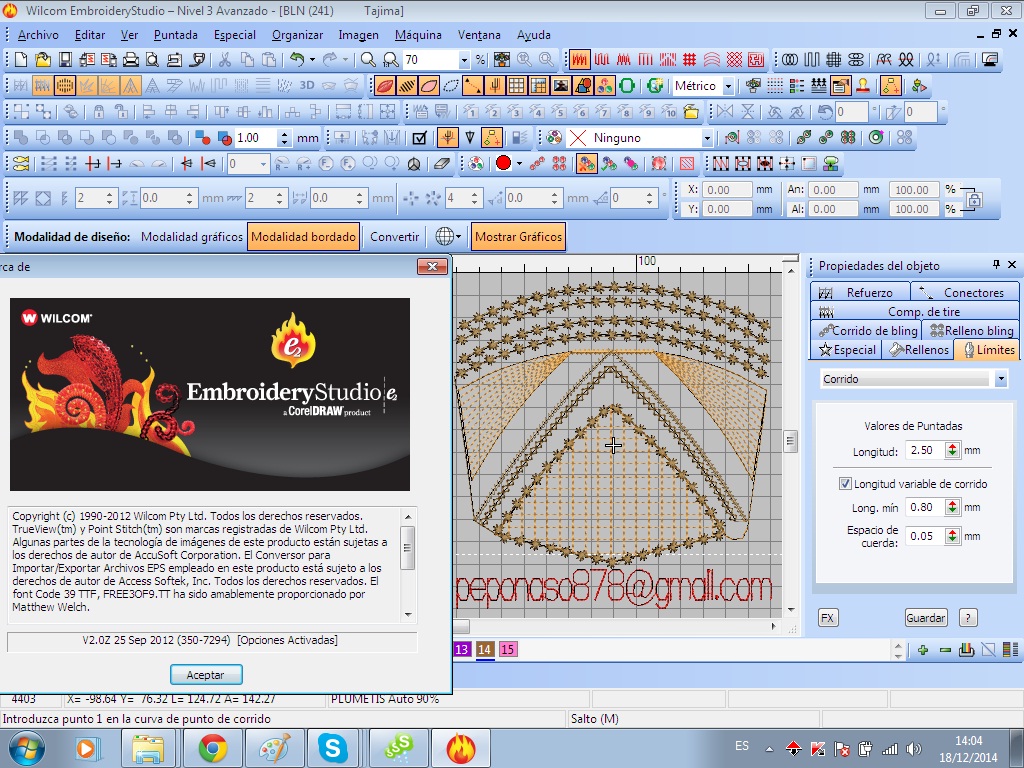Toggle Longitud variable de corrido checkbox
Viewport: 1024px width, 768px height.
(845, 484)
